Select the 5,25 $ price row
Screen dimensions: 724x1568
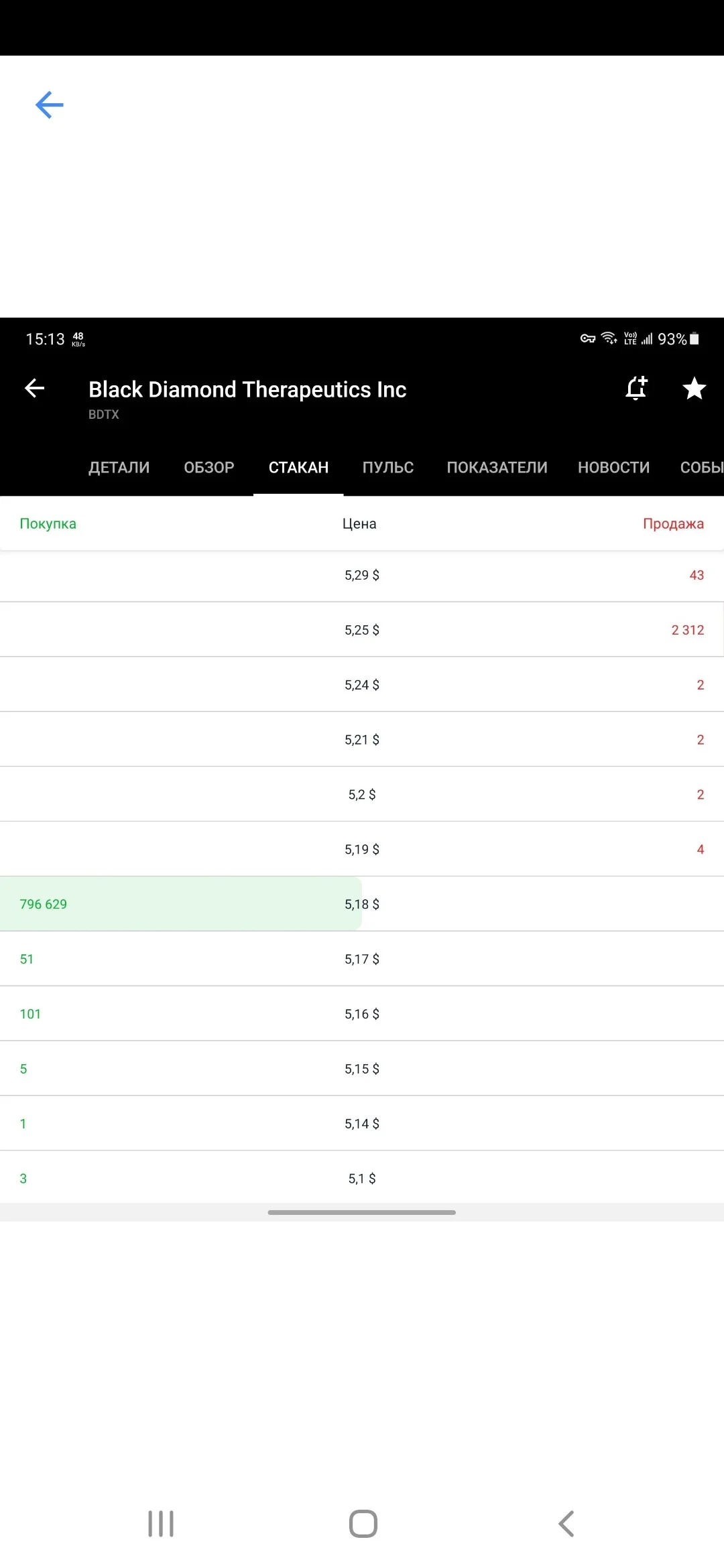362,630
